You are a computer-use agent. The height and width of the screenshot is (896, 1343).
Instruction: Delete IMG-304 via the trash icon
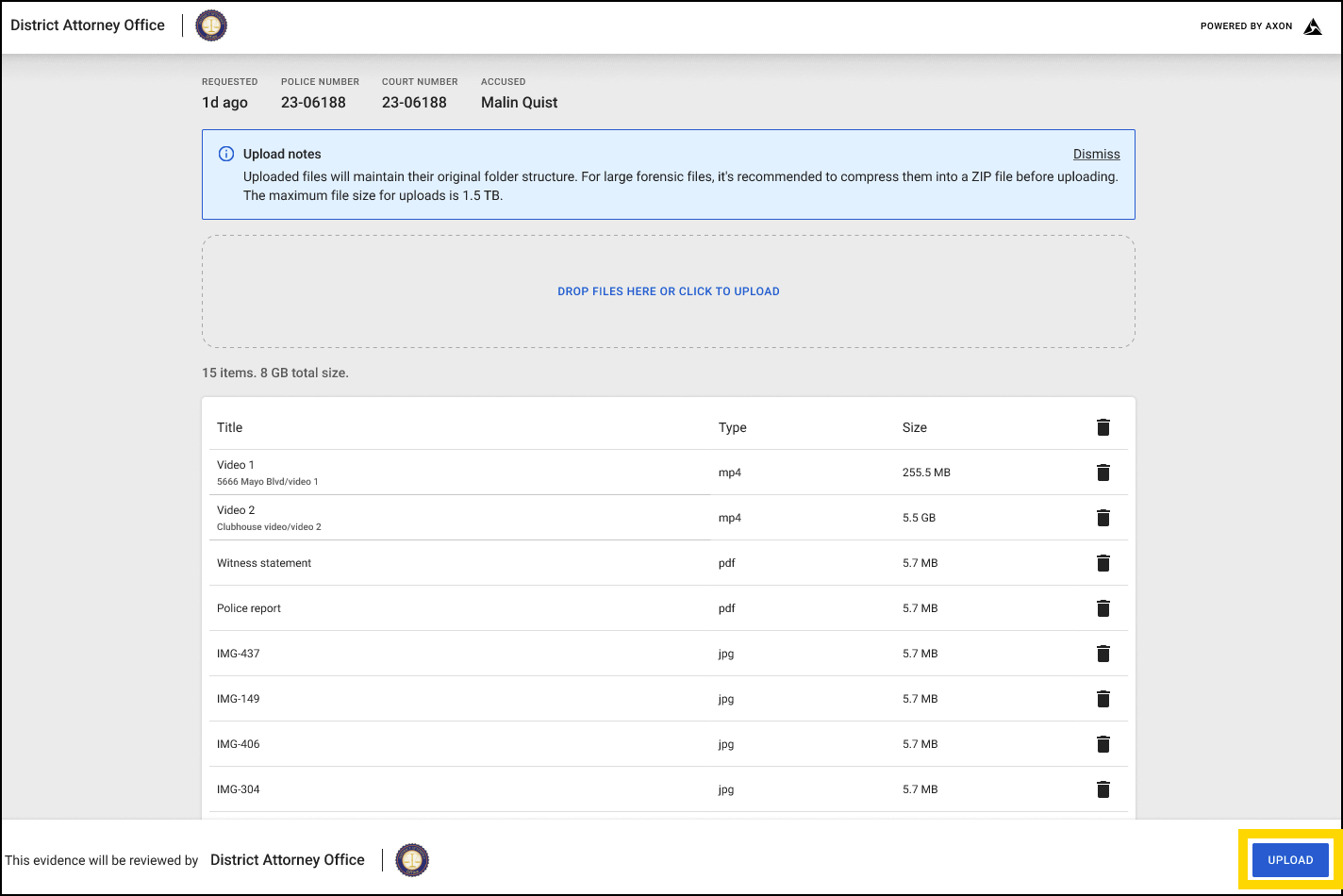click(1103, 789)
